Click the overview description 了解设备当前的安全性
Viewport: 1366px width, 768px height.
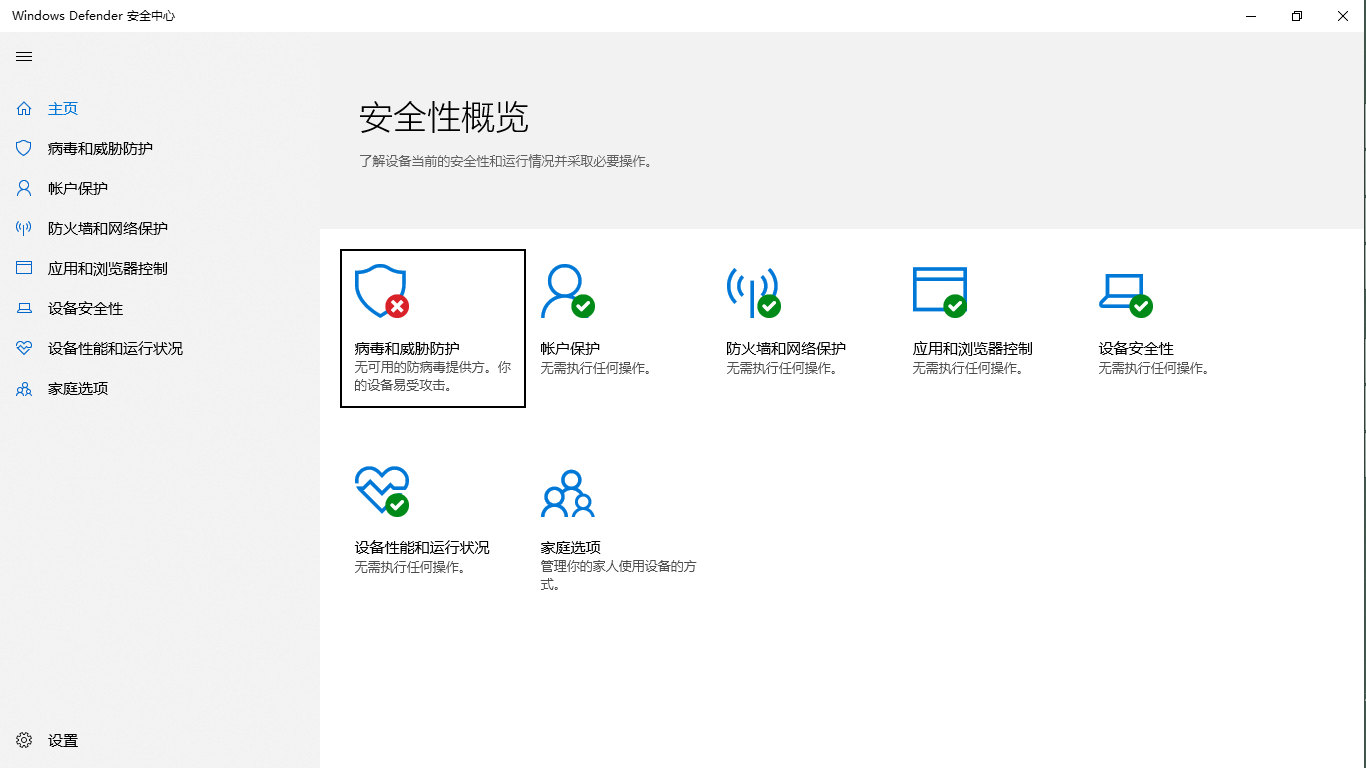(506, 160)
